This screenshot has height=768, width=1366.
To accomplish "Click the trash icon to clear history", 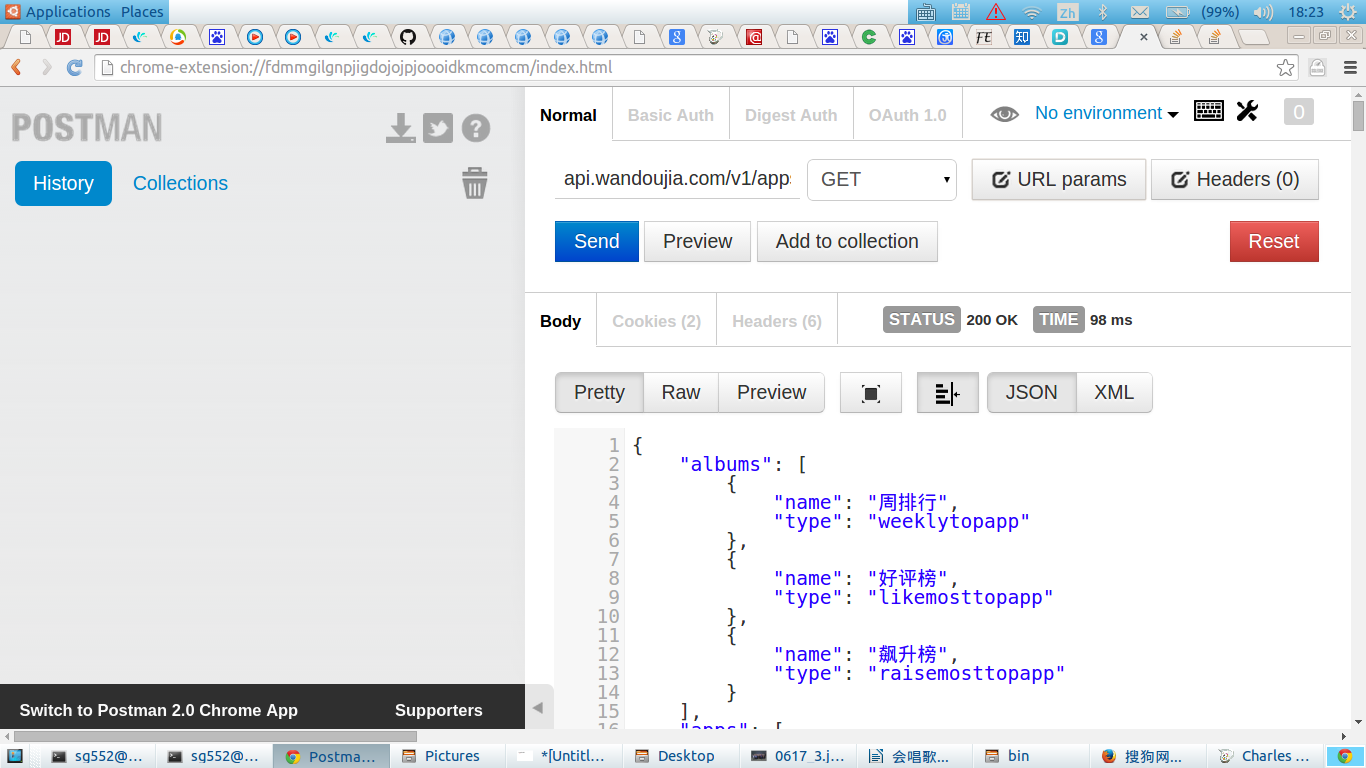I will coord(475,183).
